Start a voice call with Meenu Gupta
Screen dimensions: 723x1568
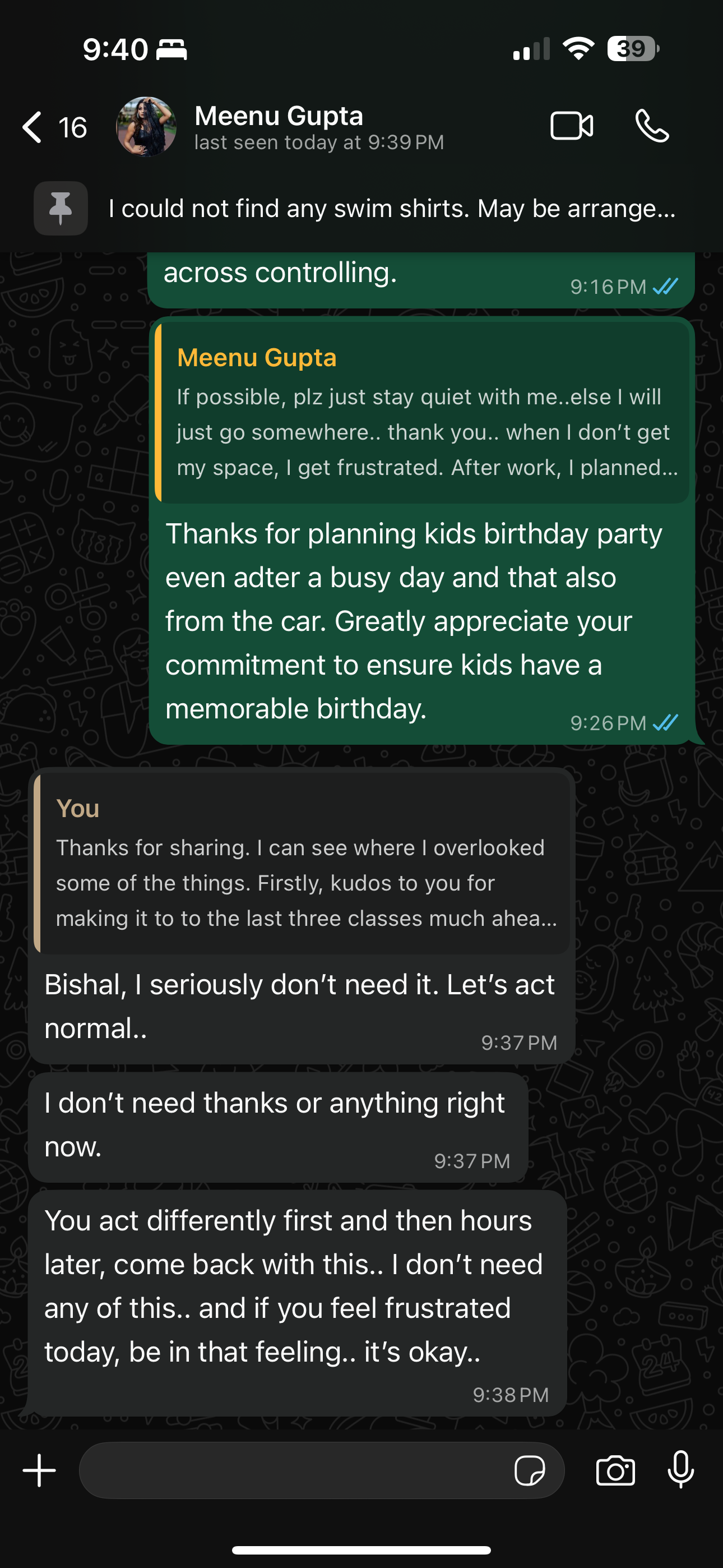652,127
